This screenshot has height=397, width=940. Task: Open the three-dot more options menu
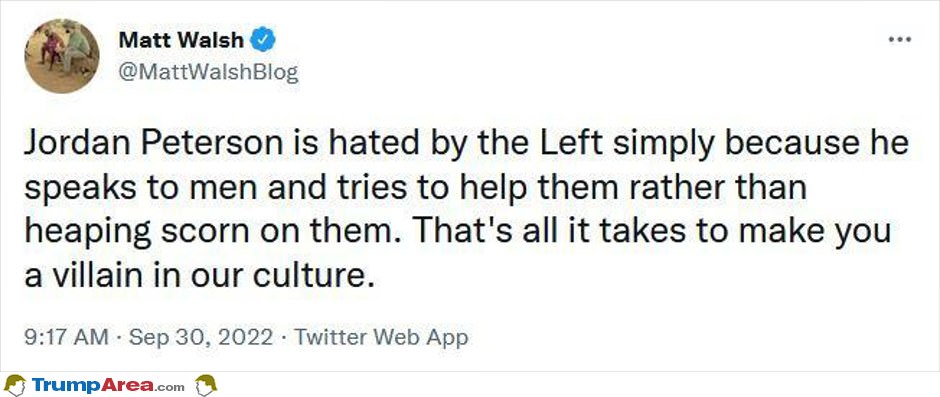(900, 40)
